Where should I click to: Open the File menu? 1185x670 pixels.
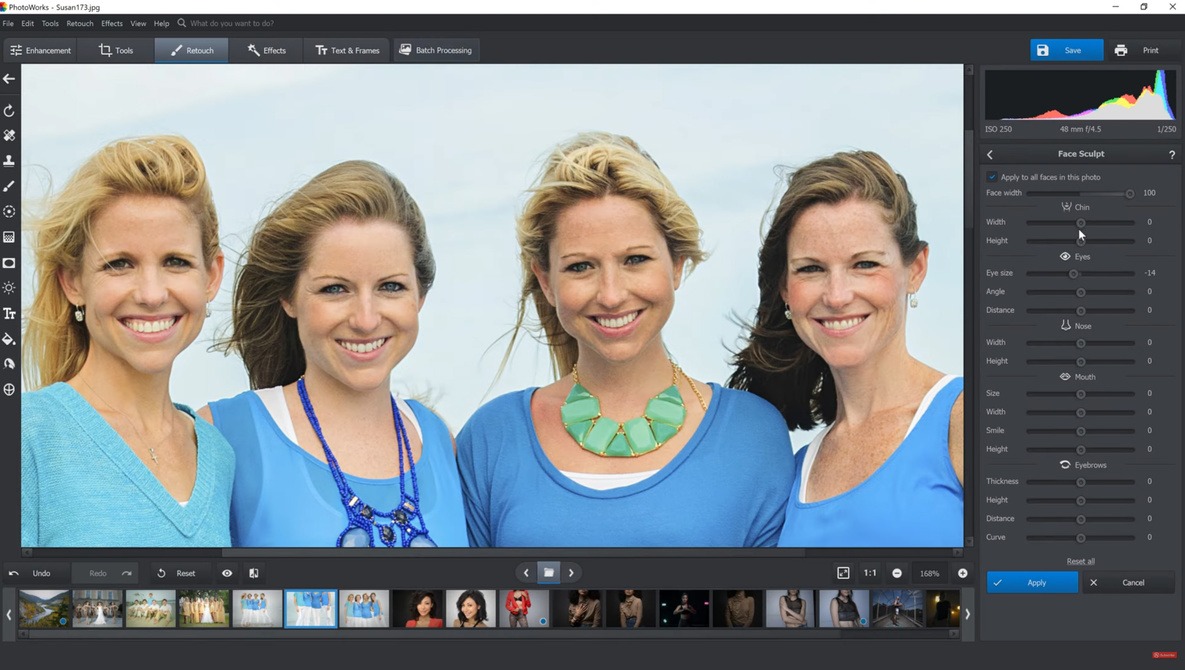8,23
